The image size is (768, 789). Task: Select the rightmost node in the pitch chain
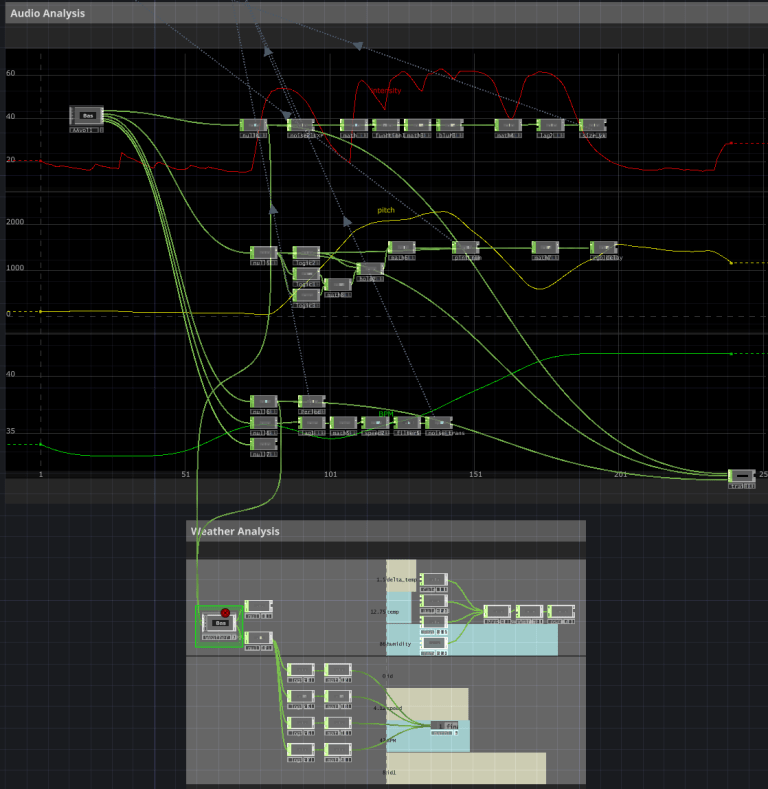pyautogui.click(x=603, y=247)
